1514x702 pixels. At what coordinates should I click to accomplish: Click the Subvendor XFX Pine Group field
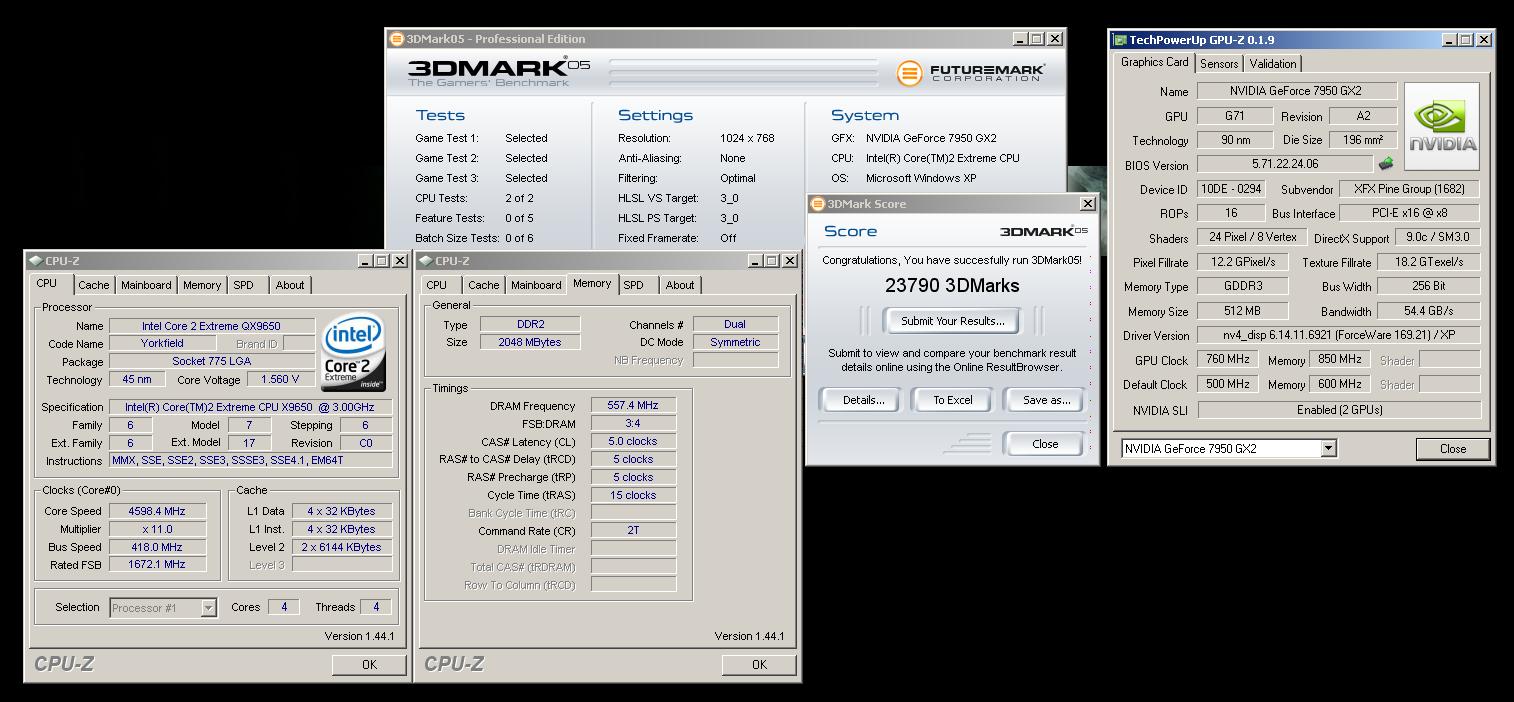coord(1410,189)
